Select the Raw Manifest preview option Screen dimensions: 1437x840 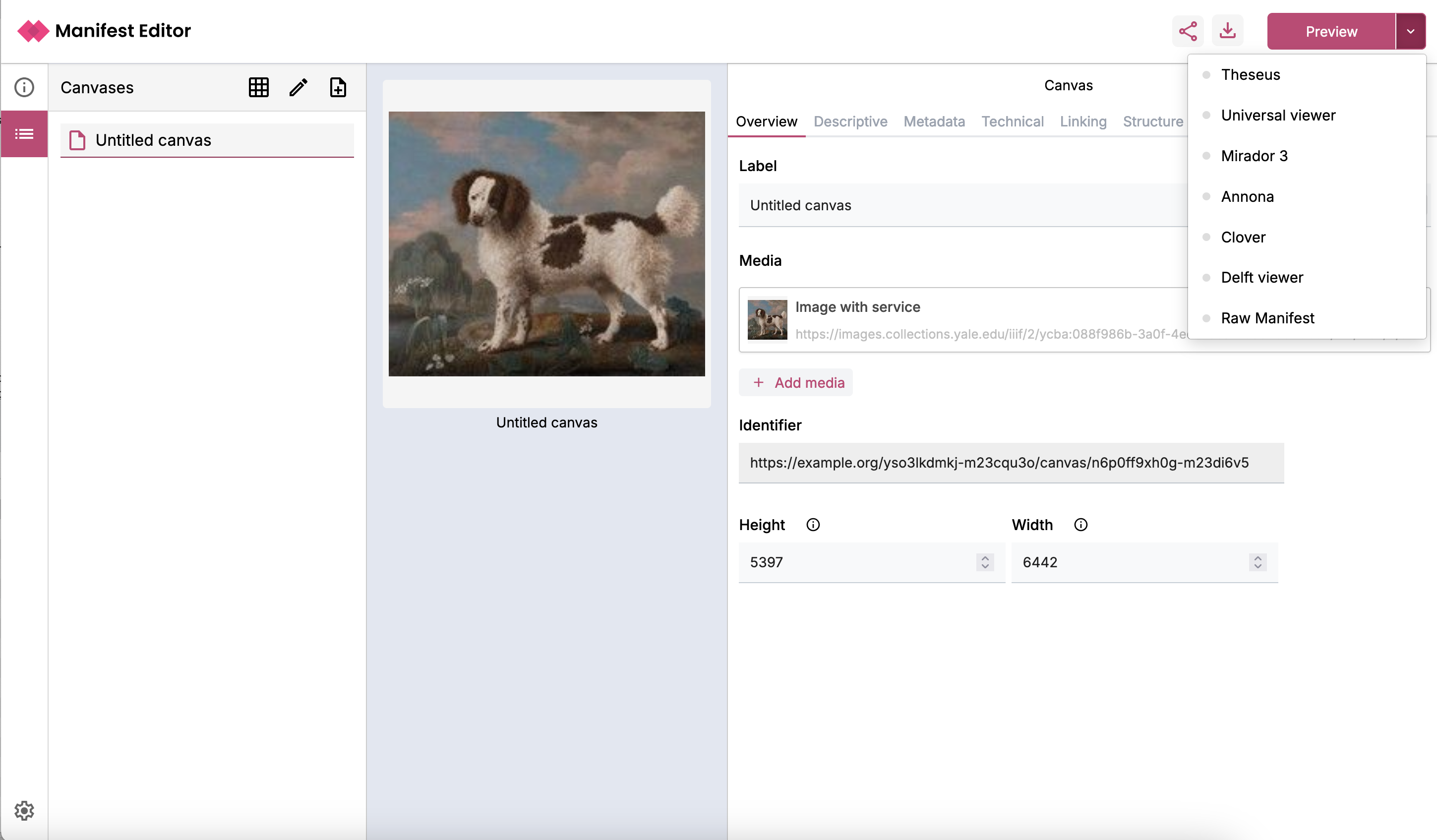click(1268, 317)
